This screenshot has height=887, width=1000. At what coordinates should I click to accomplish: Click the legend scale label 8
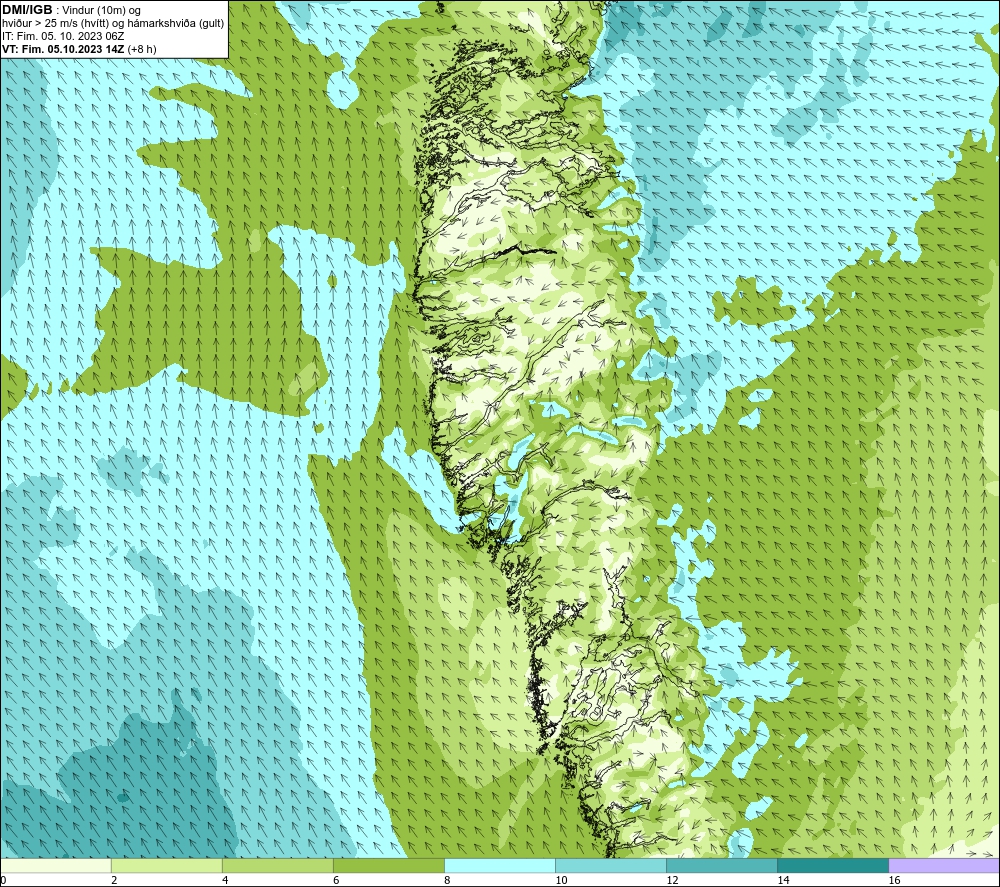pyautogui.click(x=447, y=881)
